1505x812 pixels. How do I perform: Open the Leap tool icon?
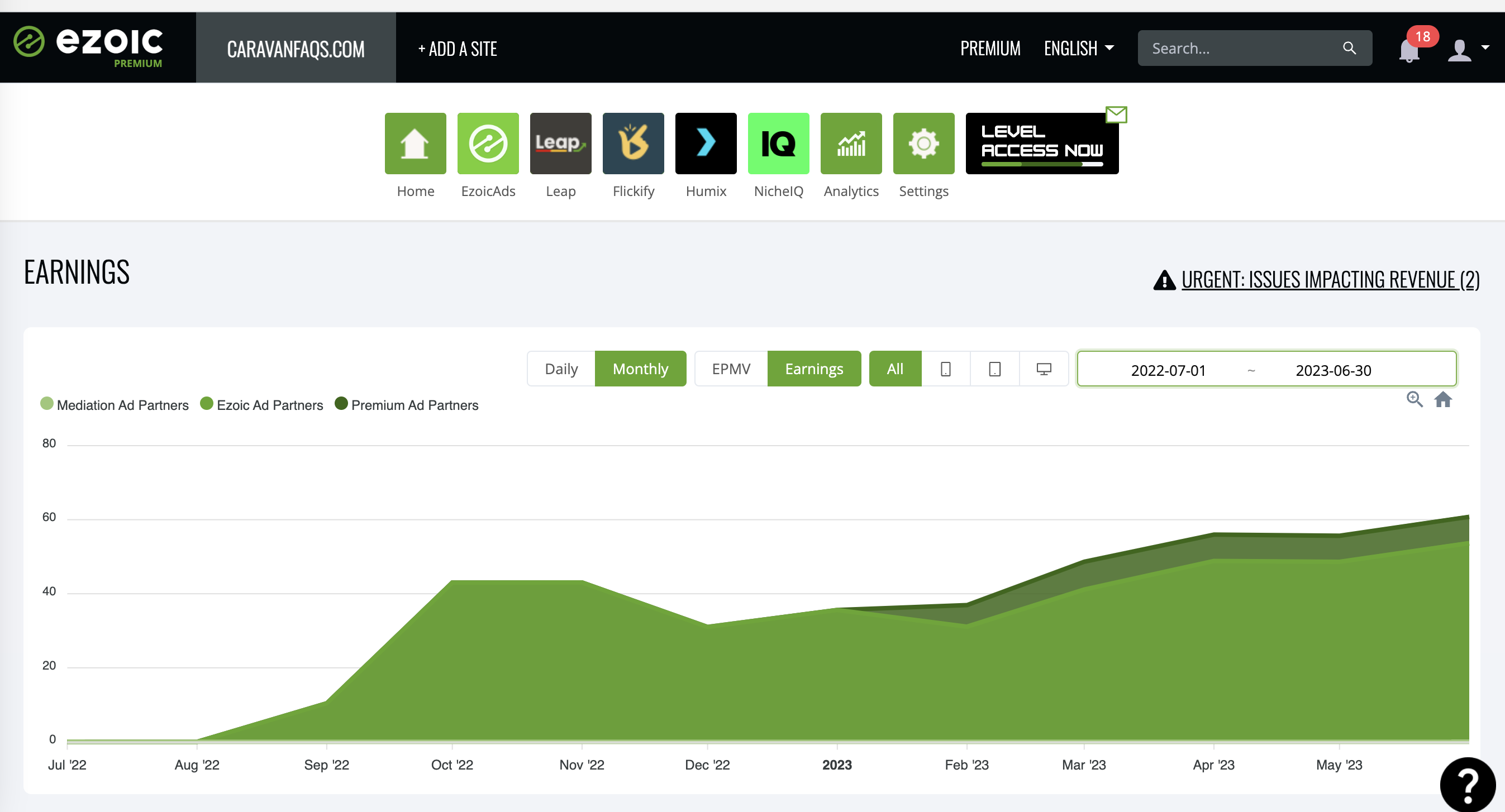tap(561, 143)
